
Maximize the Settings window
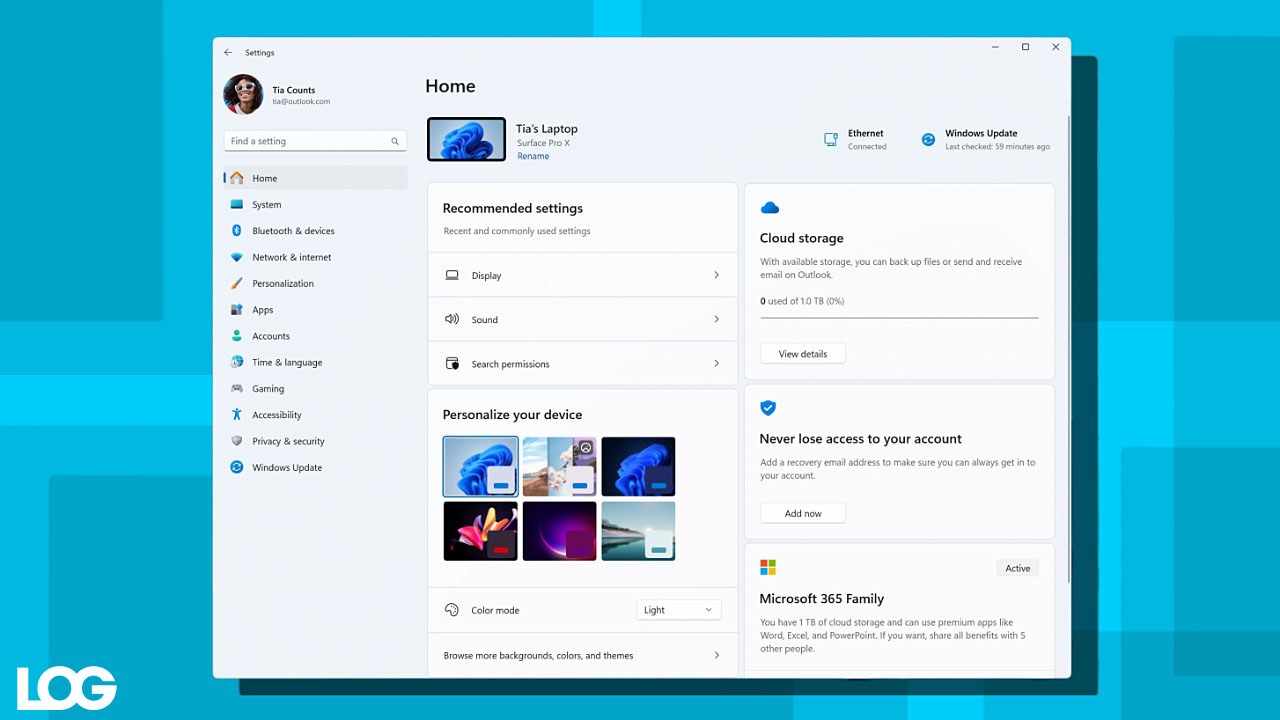click(1025, 47)
